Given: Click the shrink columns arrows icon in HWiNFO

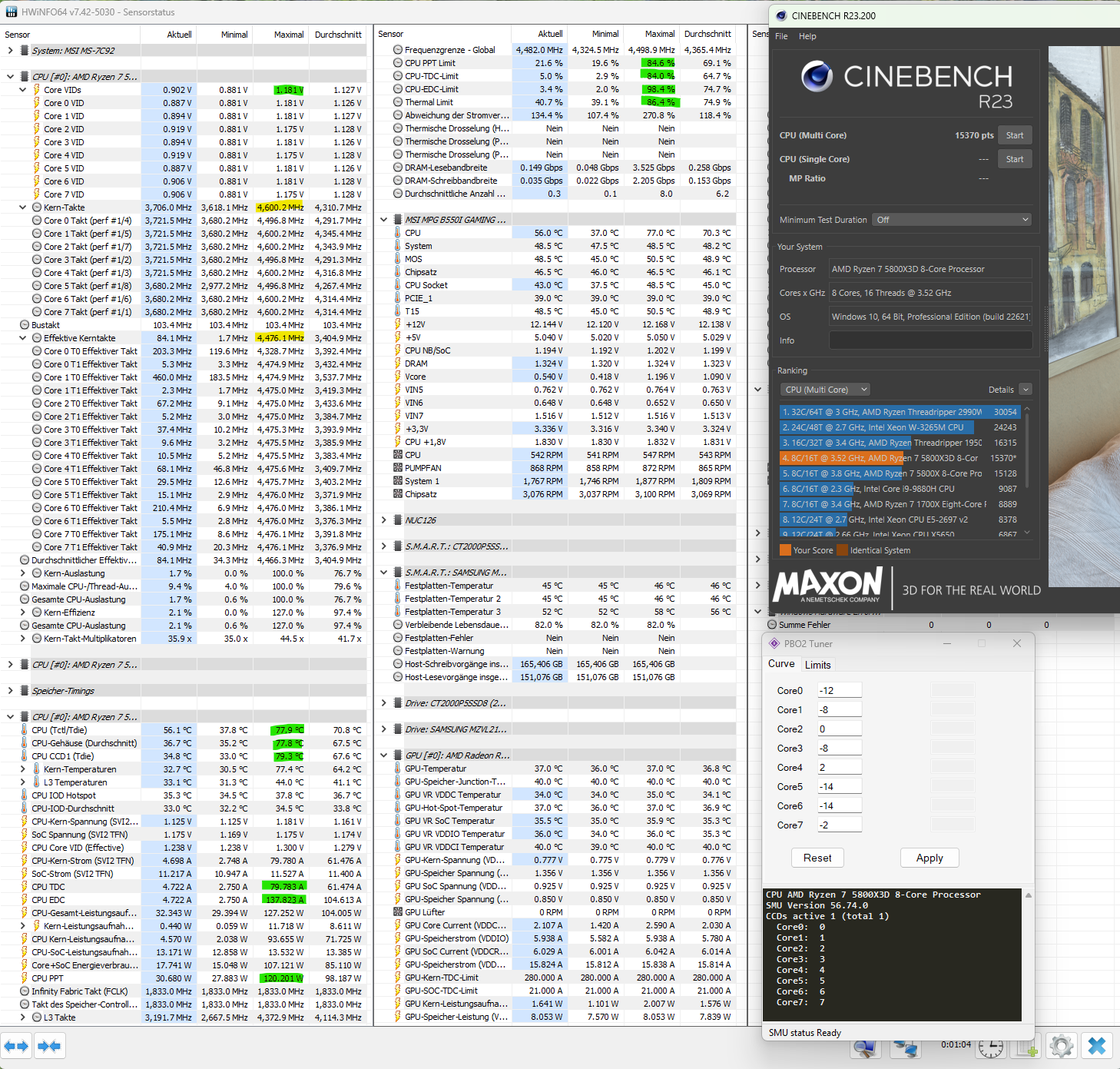Looking at the screenshot, I should [x=49, y=1046].
